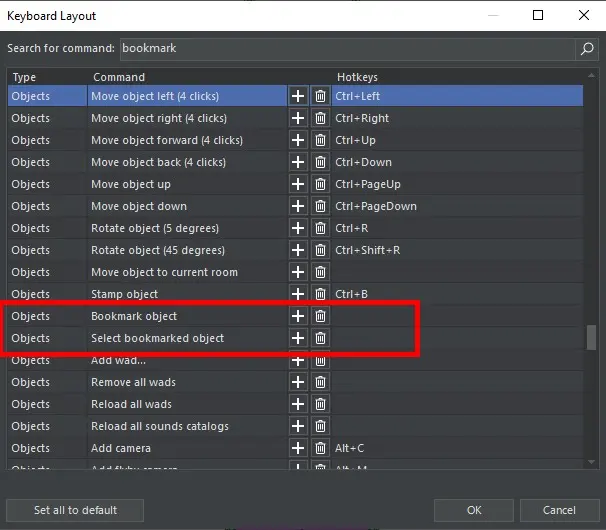606x530 pixels.
Task: Add hotkey for Select bookmarked object
Action: click(298, 338)
